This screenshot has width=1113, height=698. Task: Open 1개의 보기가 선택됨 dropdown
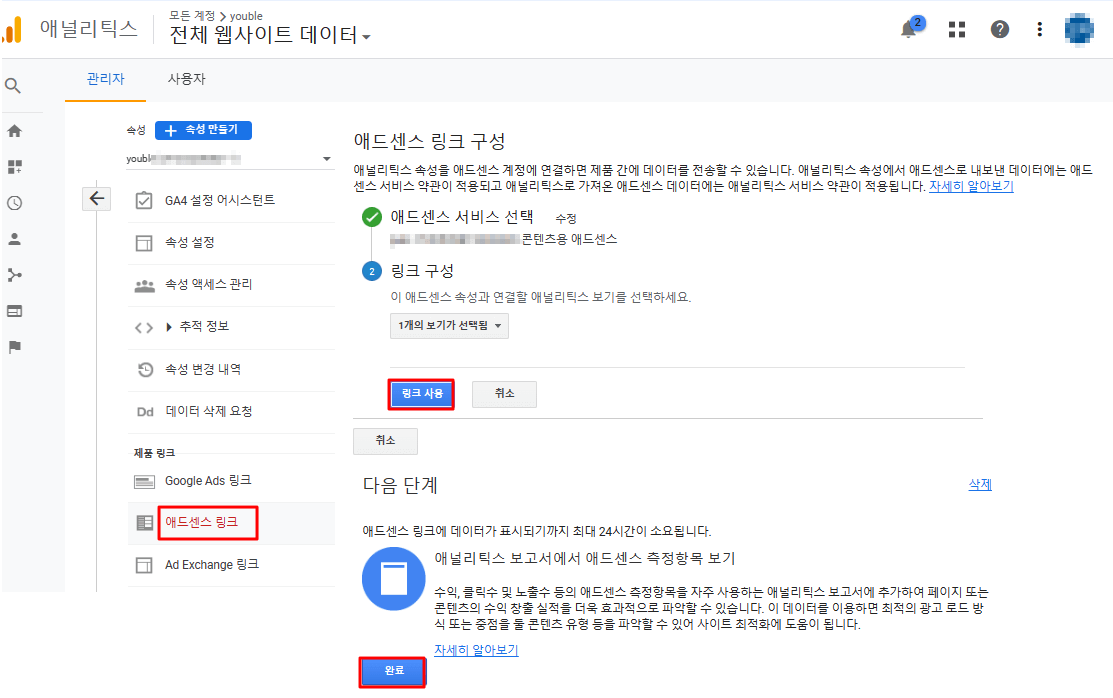pos(449,325)
